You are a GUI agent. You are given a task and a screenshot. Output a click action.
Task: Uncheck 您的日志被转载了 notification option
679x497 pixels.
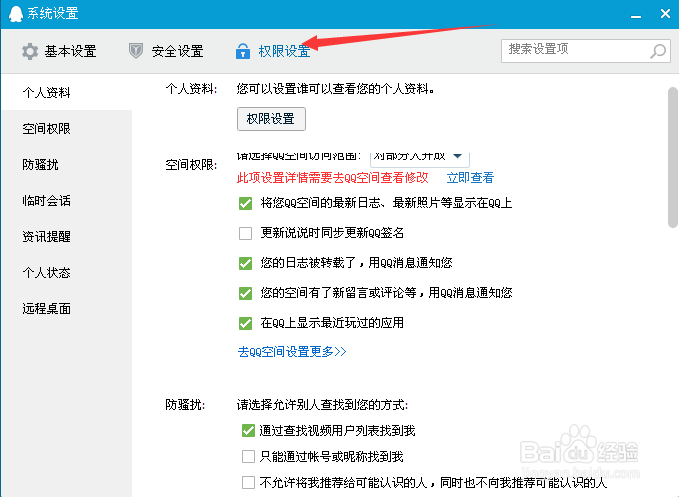click(x=246, y=263)
